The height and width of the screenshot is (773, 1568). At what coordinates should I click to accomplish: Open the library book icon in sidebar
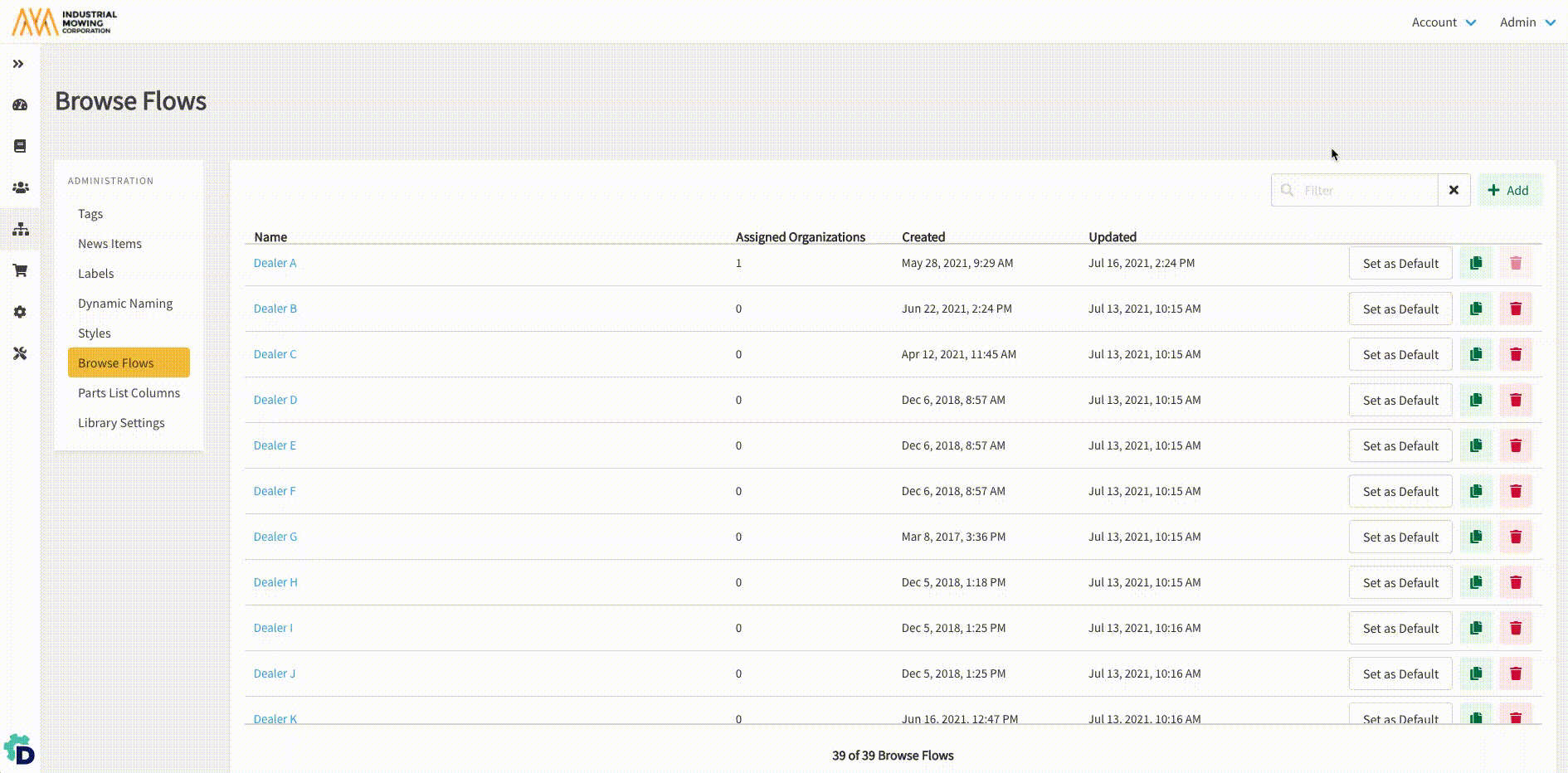pos(20,146)
